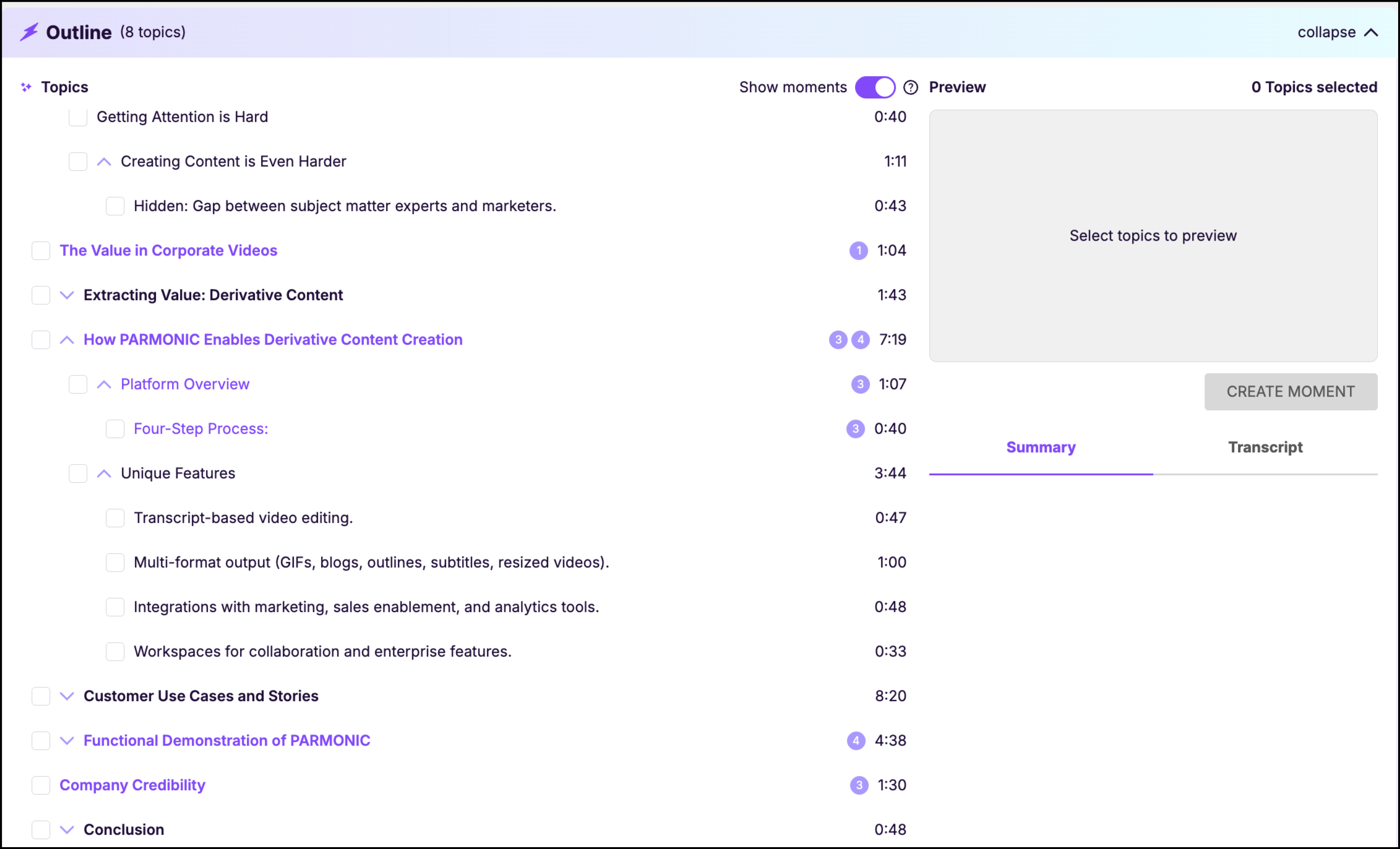The image size is (1400, 849).
Task: Click the Select topics to preview area
Action: 1153,236
